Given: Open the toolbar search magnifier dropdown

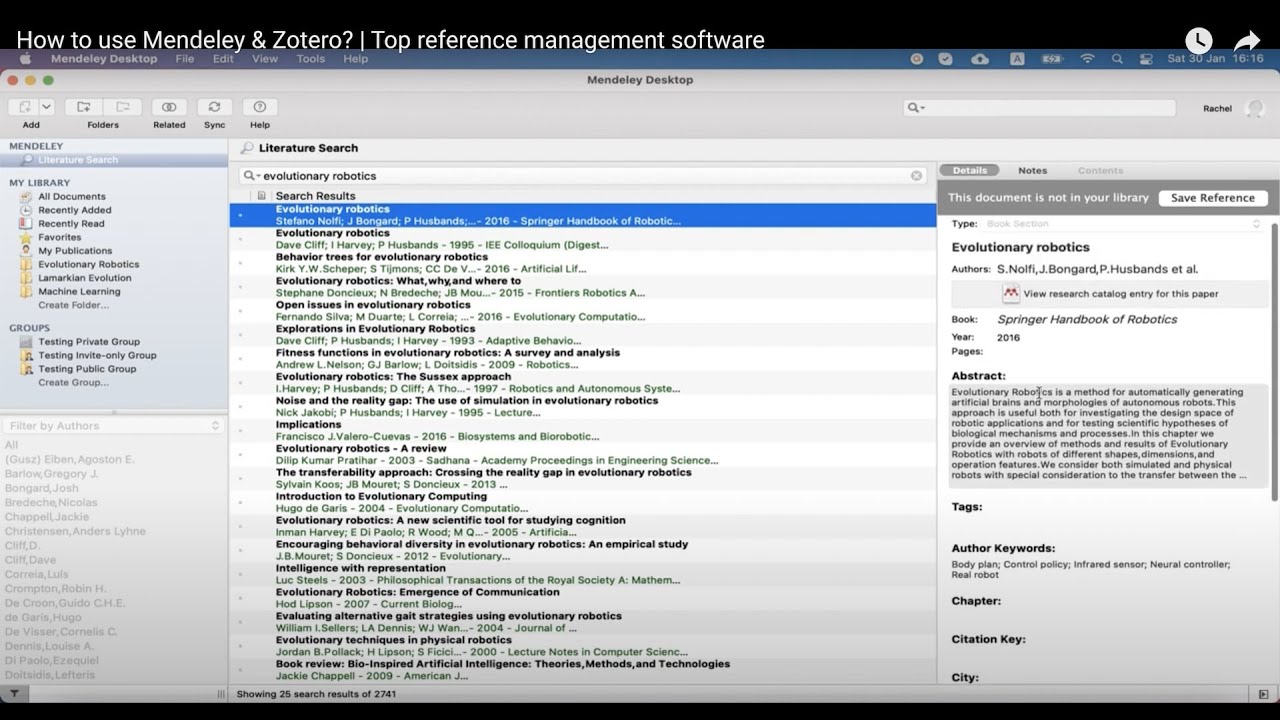Looking at the screenshot, I should point(915,108).
